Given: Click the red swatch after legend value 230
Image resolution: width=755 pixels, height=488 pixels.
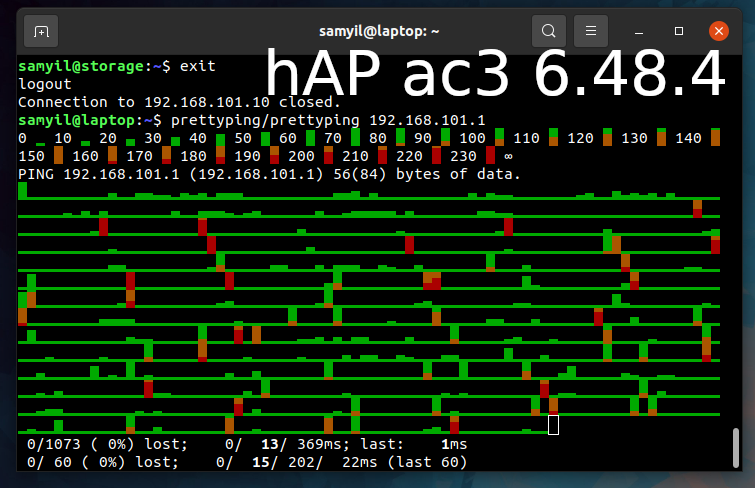Looking at the screenshot, I should point(490,156).
